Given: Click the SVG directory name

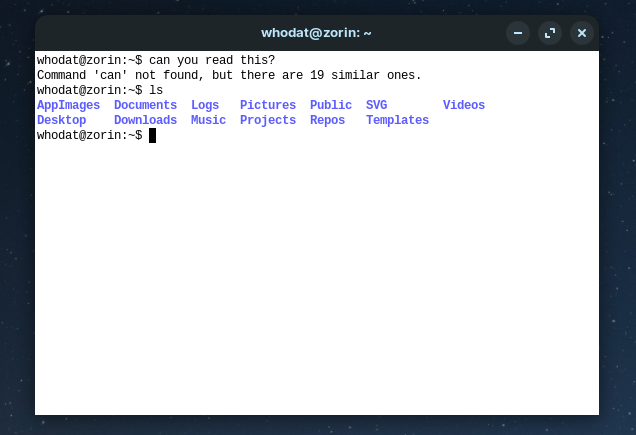Looking at the screenshot, I should pyautogui.click(x=376, y=105).
